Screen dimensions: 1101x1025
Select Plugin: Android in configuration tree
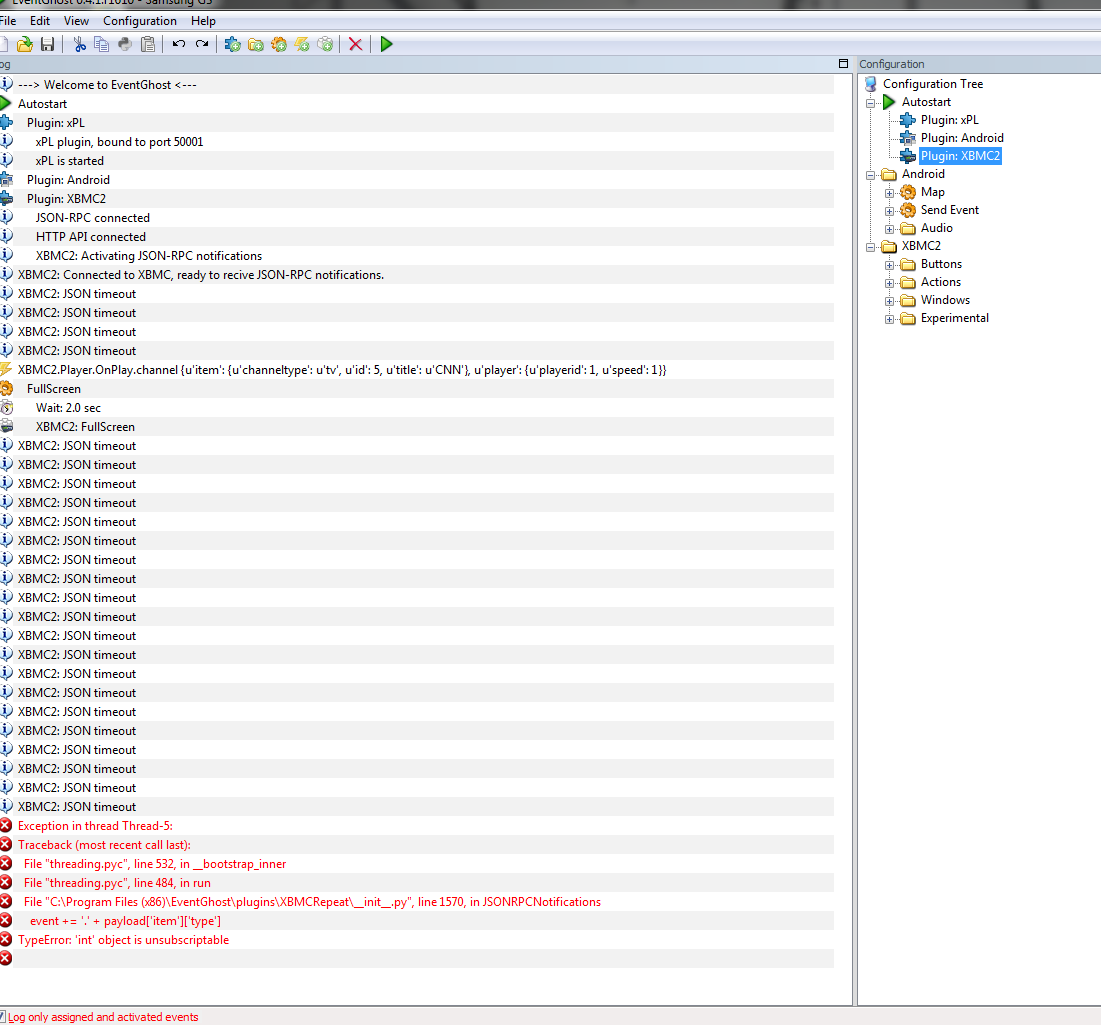(x=962, y=138)
